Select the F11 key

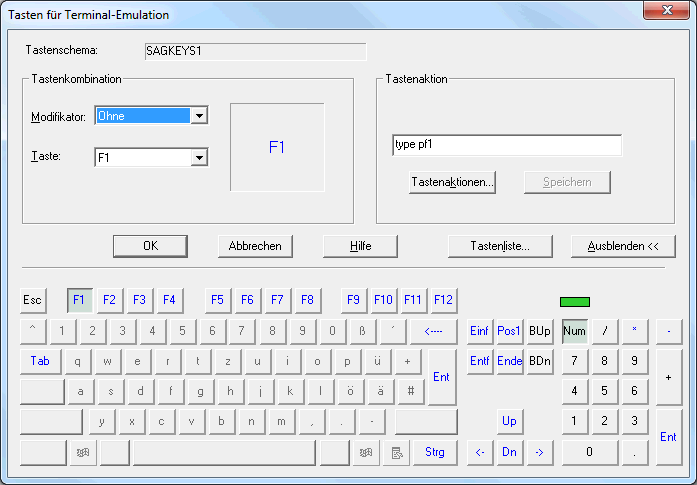(x=413, y=300)
